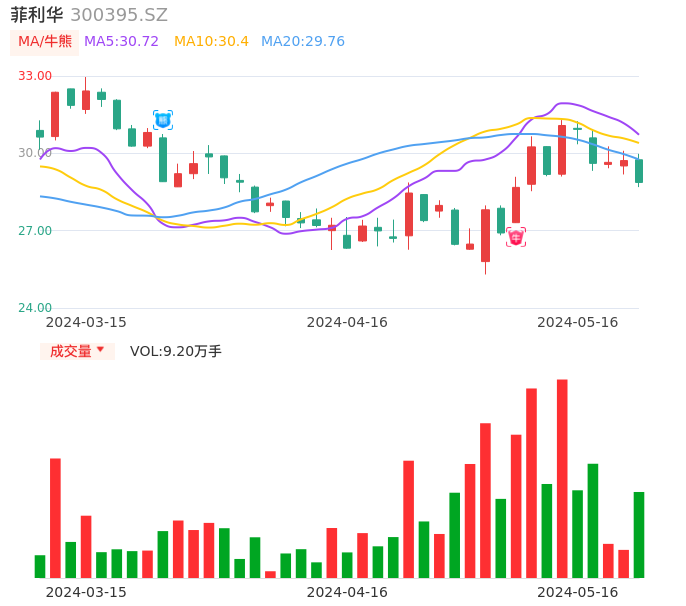Click the tallest red volume bar
Viewport: 686px width, 606px height.
(x=562, y=478)
